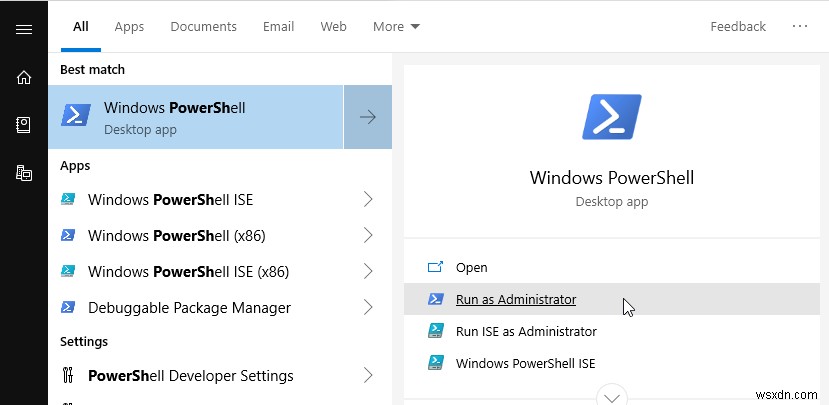Click the Open action icon
Screen dimensions: 829x405
click(x=435, y=267)
